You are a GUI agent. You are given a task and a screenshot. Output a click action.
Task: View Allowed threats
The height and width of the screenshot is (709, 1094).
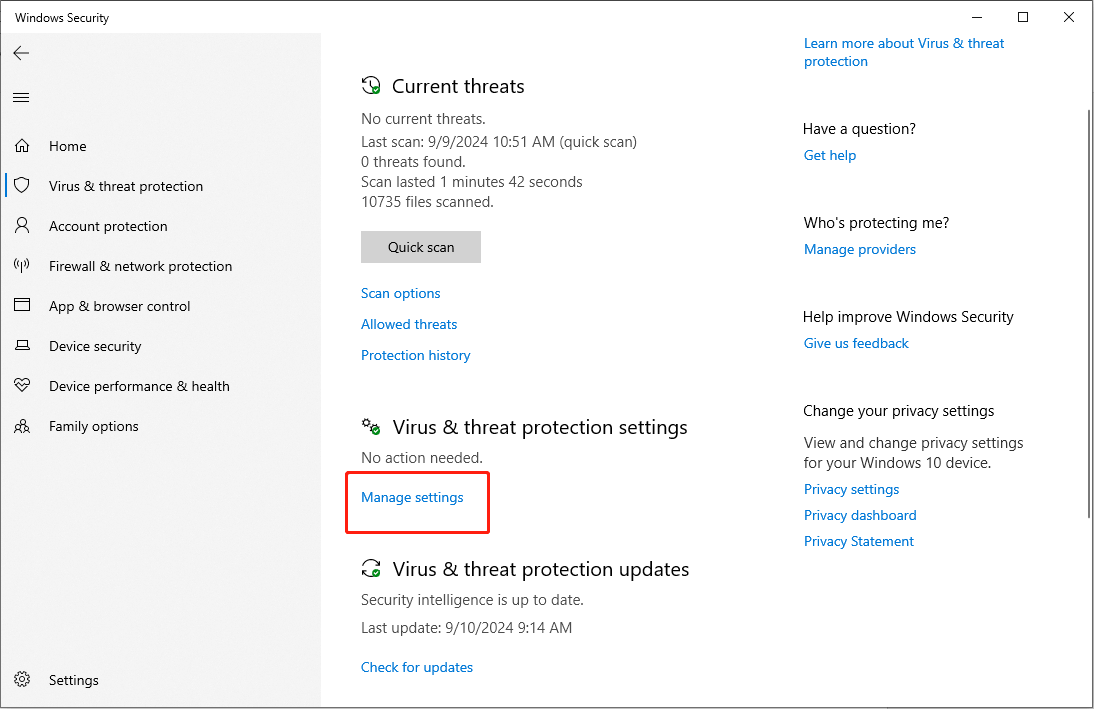409,324
